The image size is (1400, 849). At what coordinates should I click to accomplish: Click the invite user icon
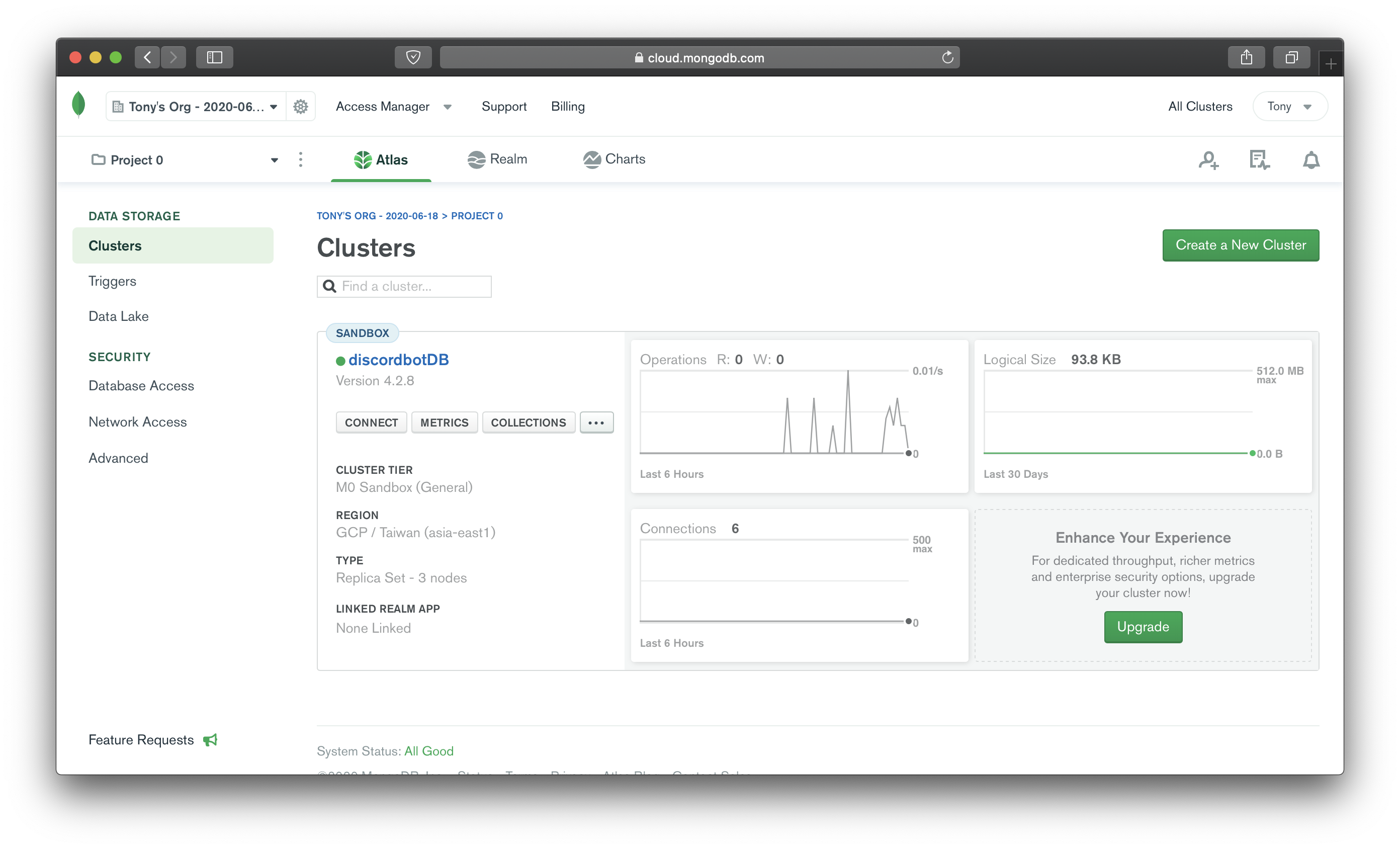[x=1208, y=160]
